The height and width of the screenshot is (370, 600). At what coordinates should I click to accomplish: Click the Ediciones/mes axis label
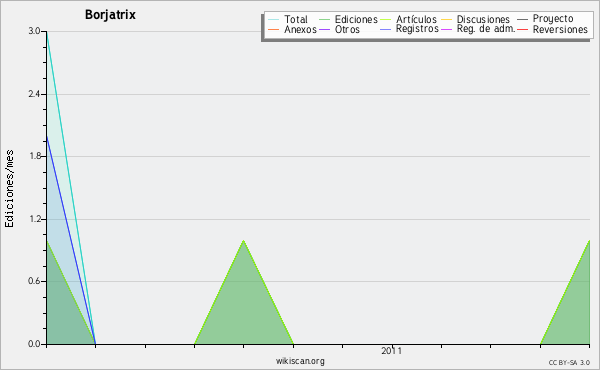[x=9, y=189]
